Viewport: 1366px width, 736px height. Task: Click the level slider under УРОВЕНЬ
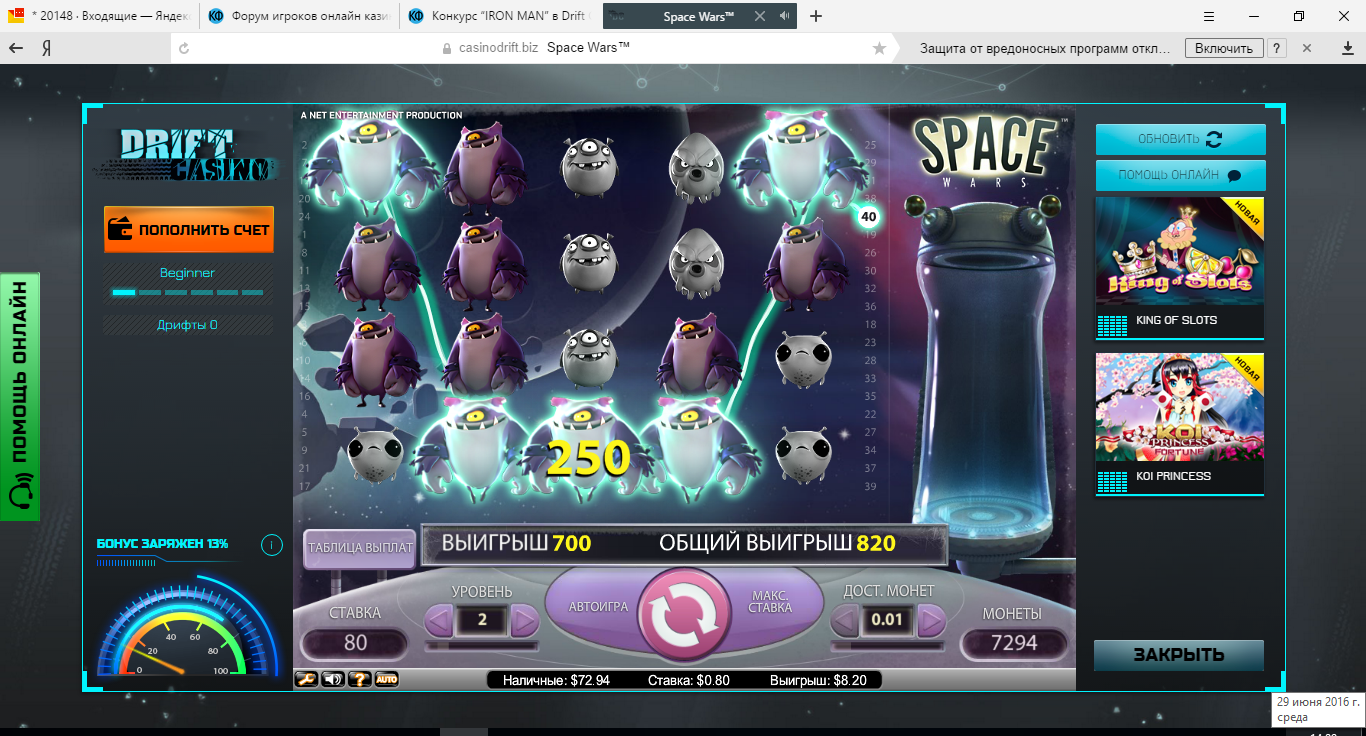click(x=482, y=646)
